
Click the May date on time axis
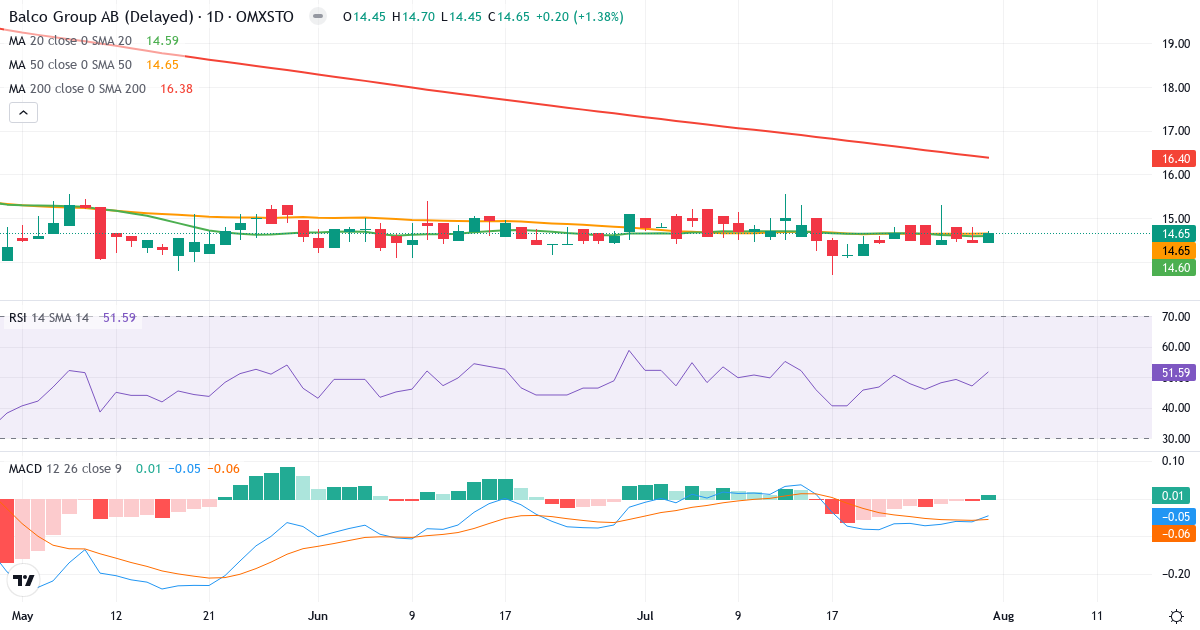21,615
